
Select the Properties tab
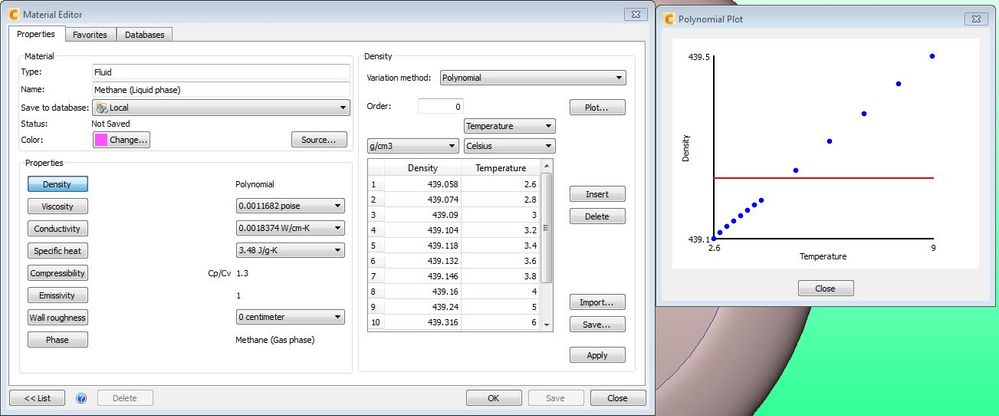click(x=36, y=34)
